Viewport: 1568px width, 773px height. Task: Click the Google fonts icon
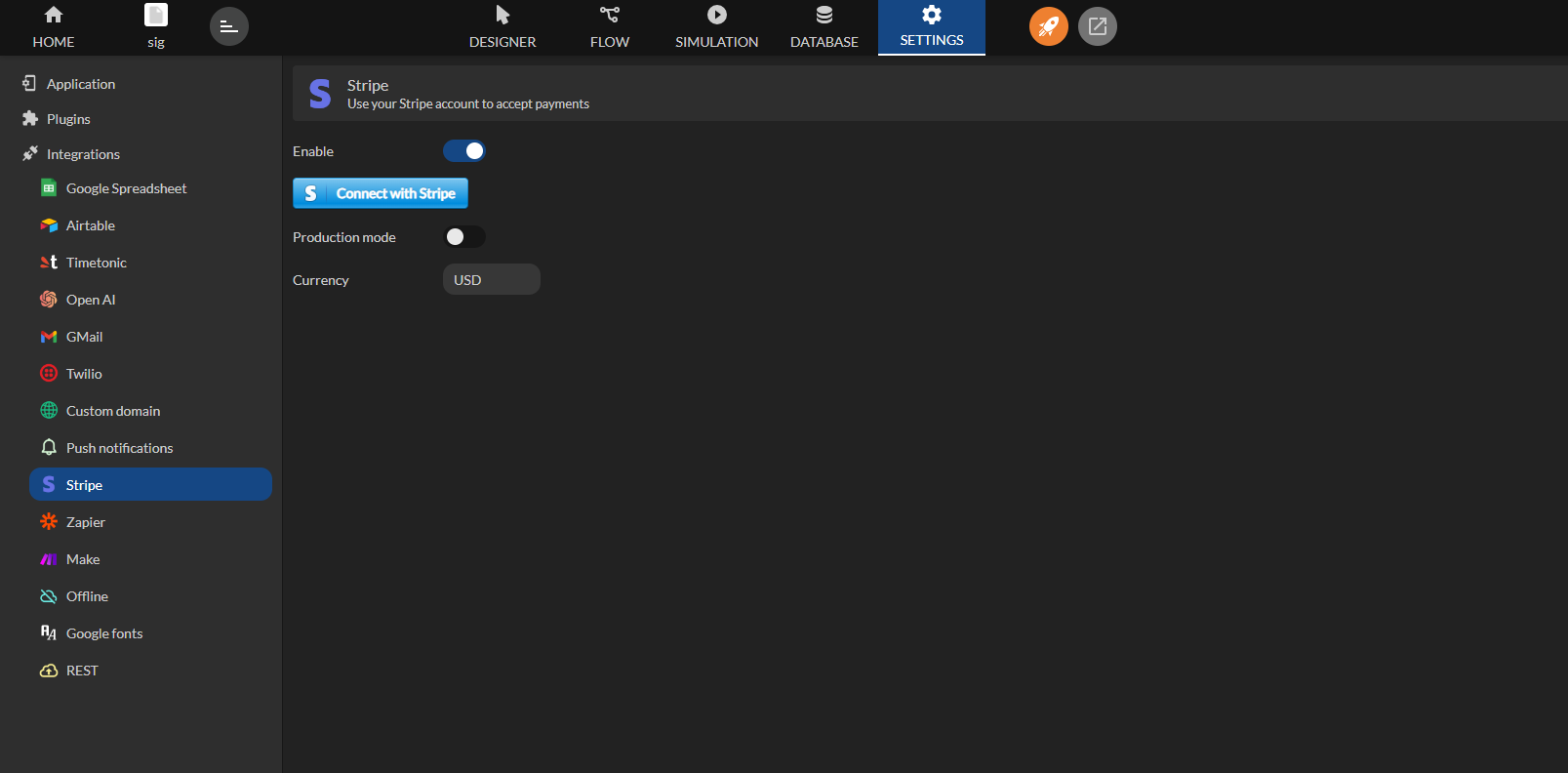tap(49, 633)
